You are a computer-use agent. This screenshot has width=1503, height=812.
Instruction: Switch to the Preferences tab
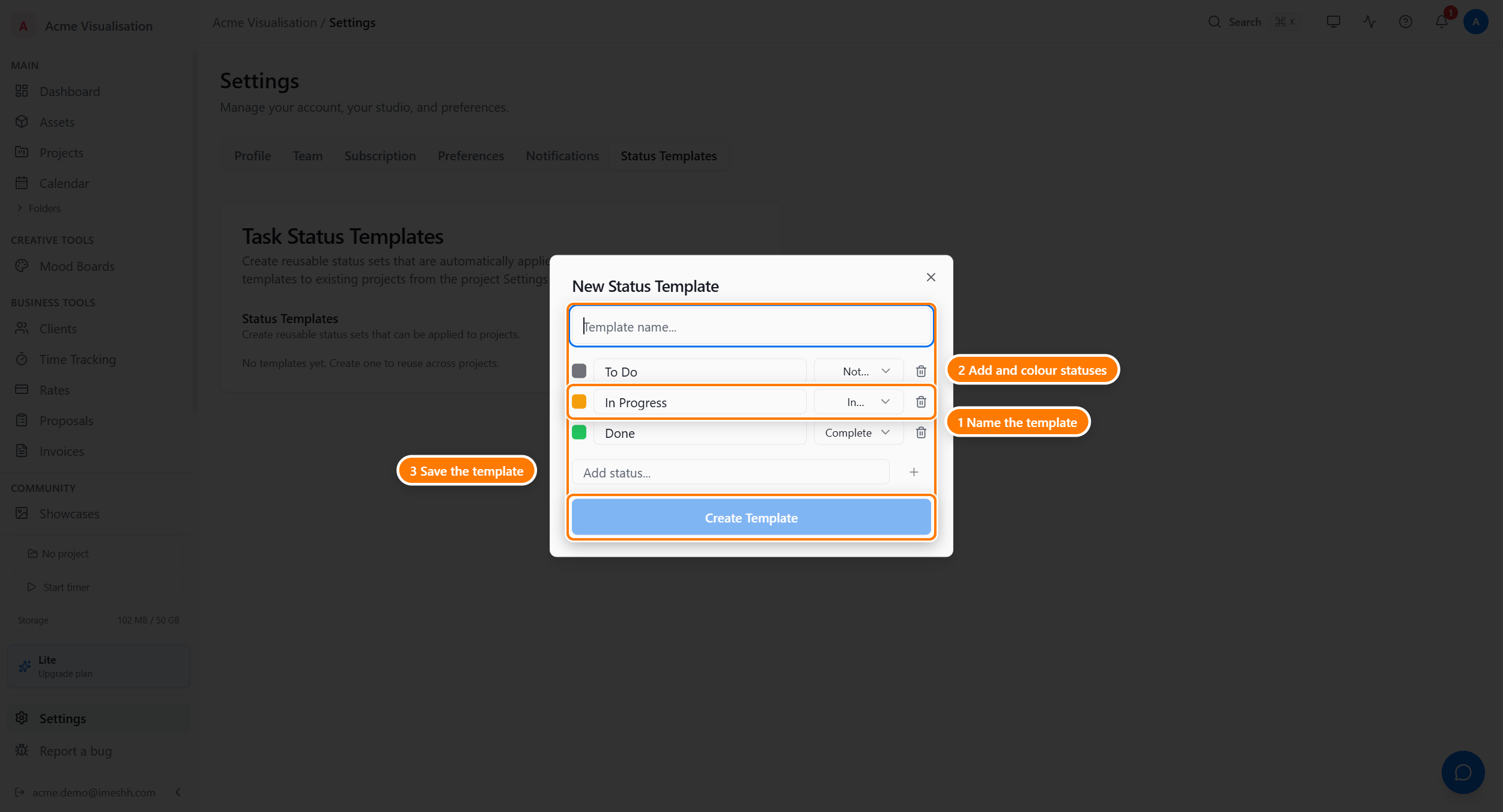(x=471, y=156)
